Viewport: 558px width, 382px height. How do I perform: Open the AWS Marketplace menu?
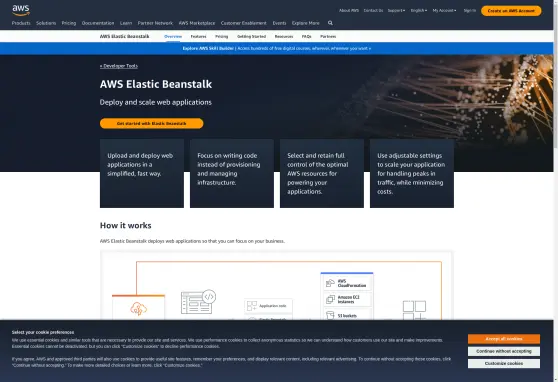[197, 23]
